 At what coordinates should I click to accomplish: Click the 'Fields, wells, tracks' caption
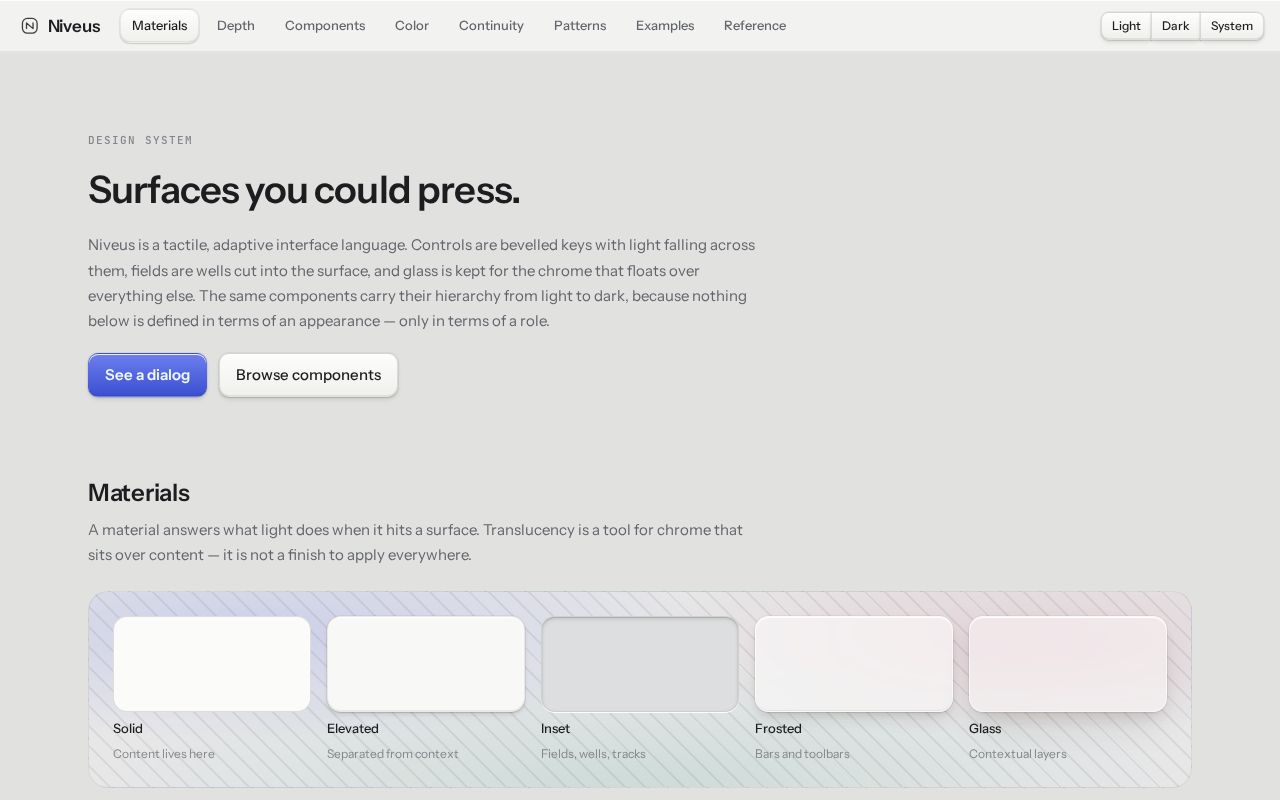(x=593, y=754)
